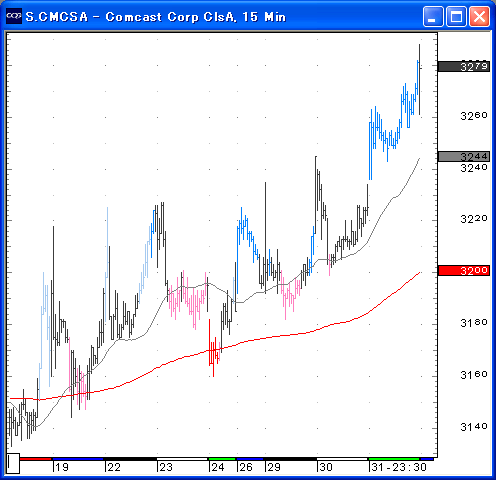This screenshot has width=496, height=480.
Task: Click the CQG icon in the title bar
Action: coord(14,16)
